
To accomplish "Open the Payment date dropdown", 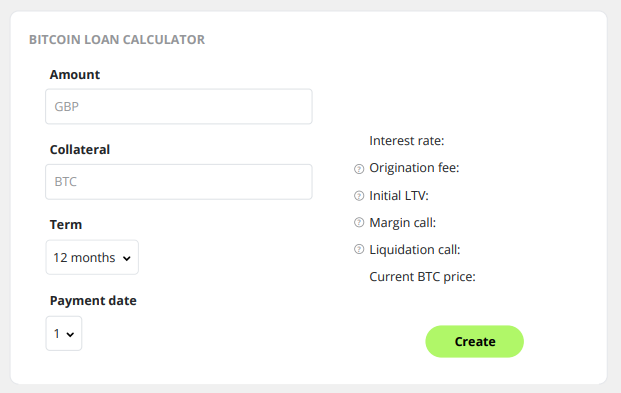I will 64,334.
